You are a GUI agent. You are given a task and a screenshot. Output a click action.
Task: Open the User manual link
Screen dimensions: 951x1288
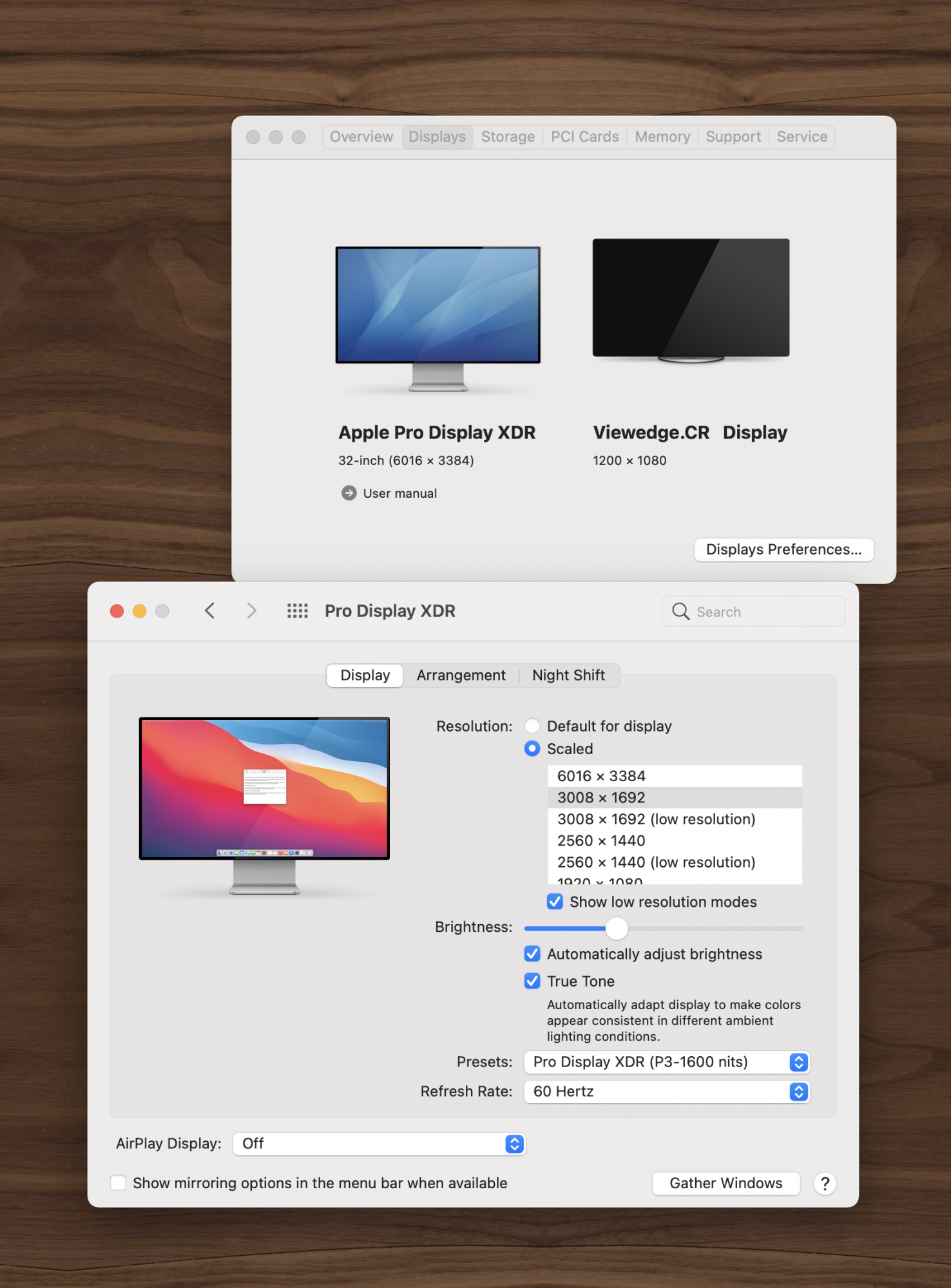tap(399, 493)
